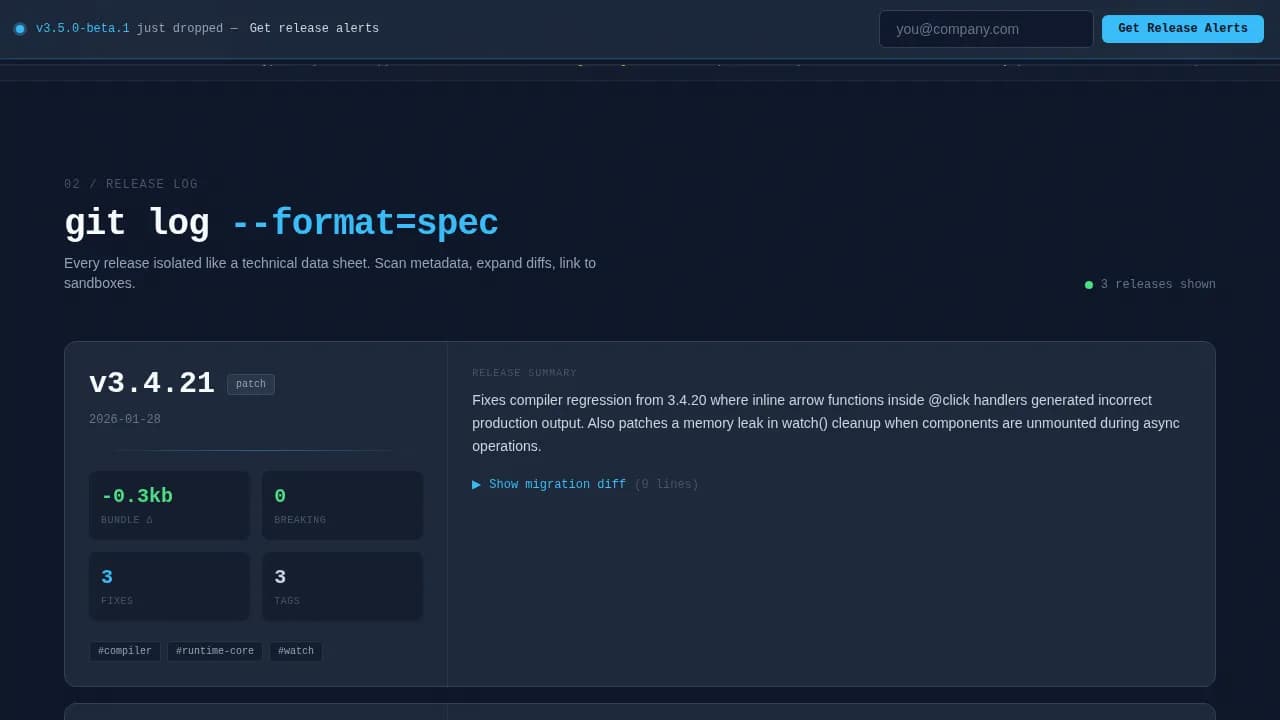
Task: Click the release date 2026-01-28
Action: click(125, 420)
